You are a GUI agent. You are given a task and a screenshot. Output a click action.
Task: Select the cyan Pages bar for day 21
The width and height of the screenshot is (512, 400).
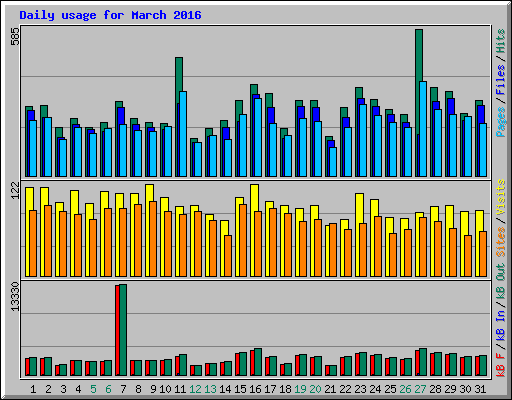(333, 162)
